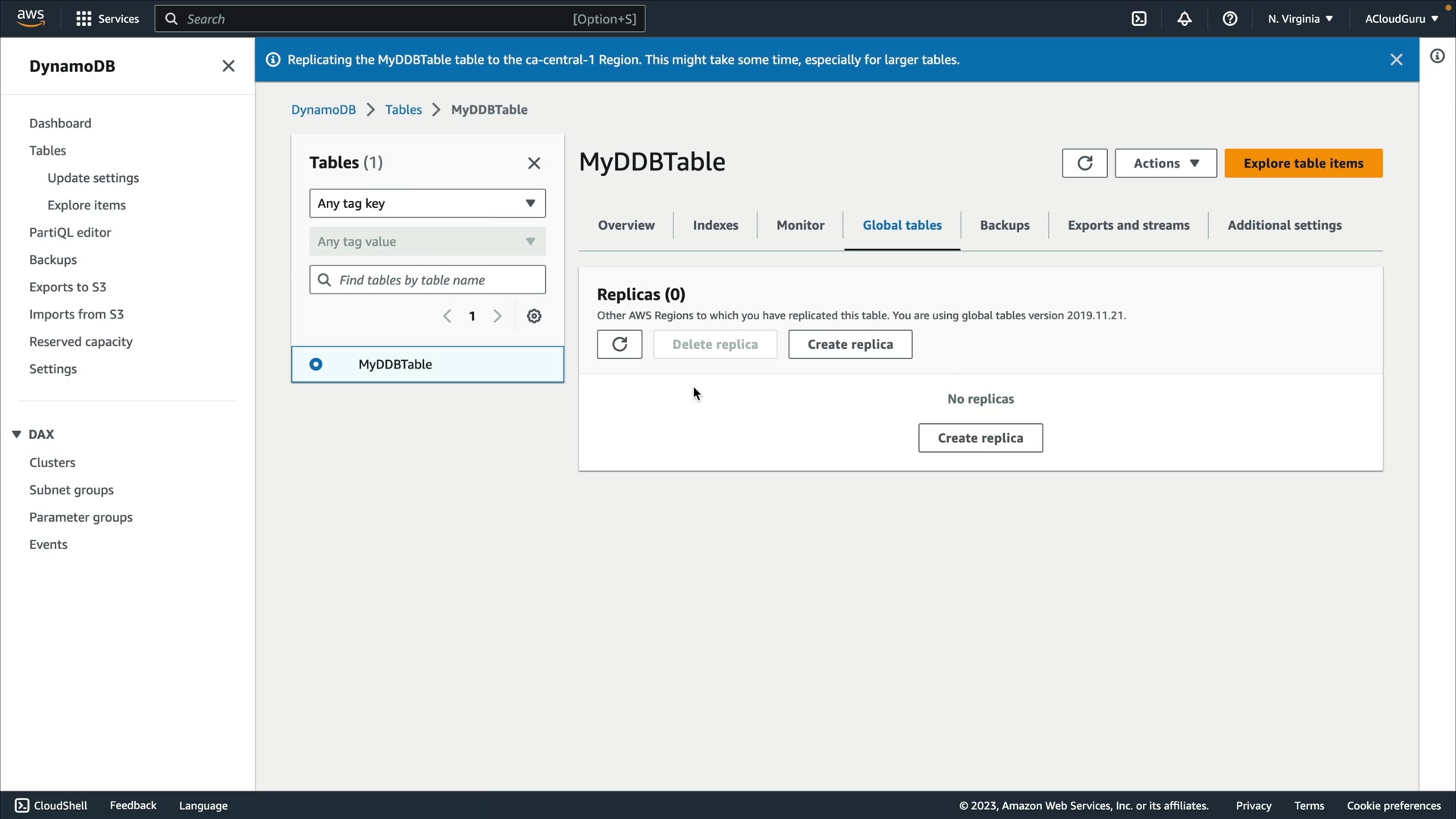Click the Find tables by name field
The image size is (1456, 819).
(436, 280)
